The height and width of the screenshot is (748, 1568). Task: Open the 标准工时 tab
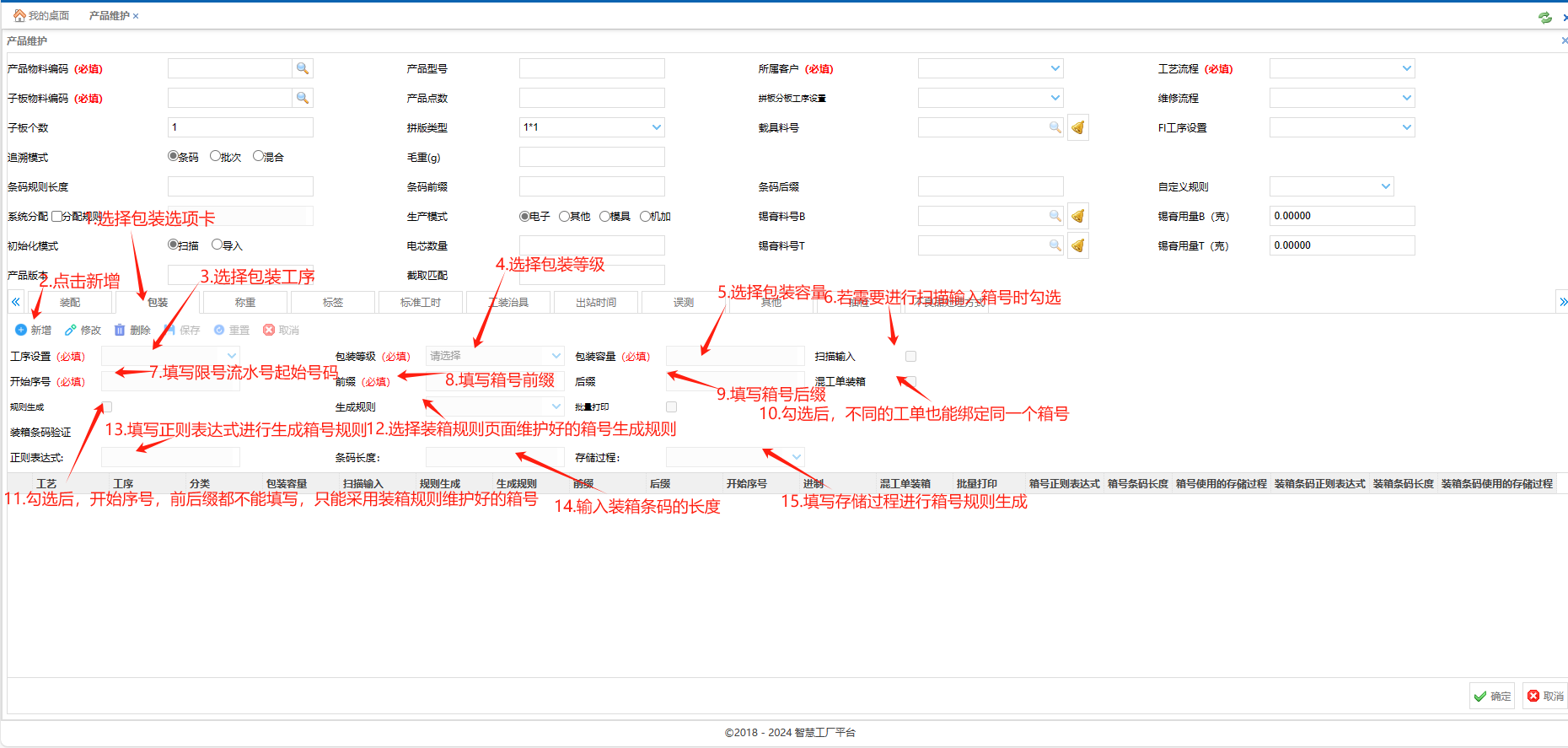(420, 302)
